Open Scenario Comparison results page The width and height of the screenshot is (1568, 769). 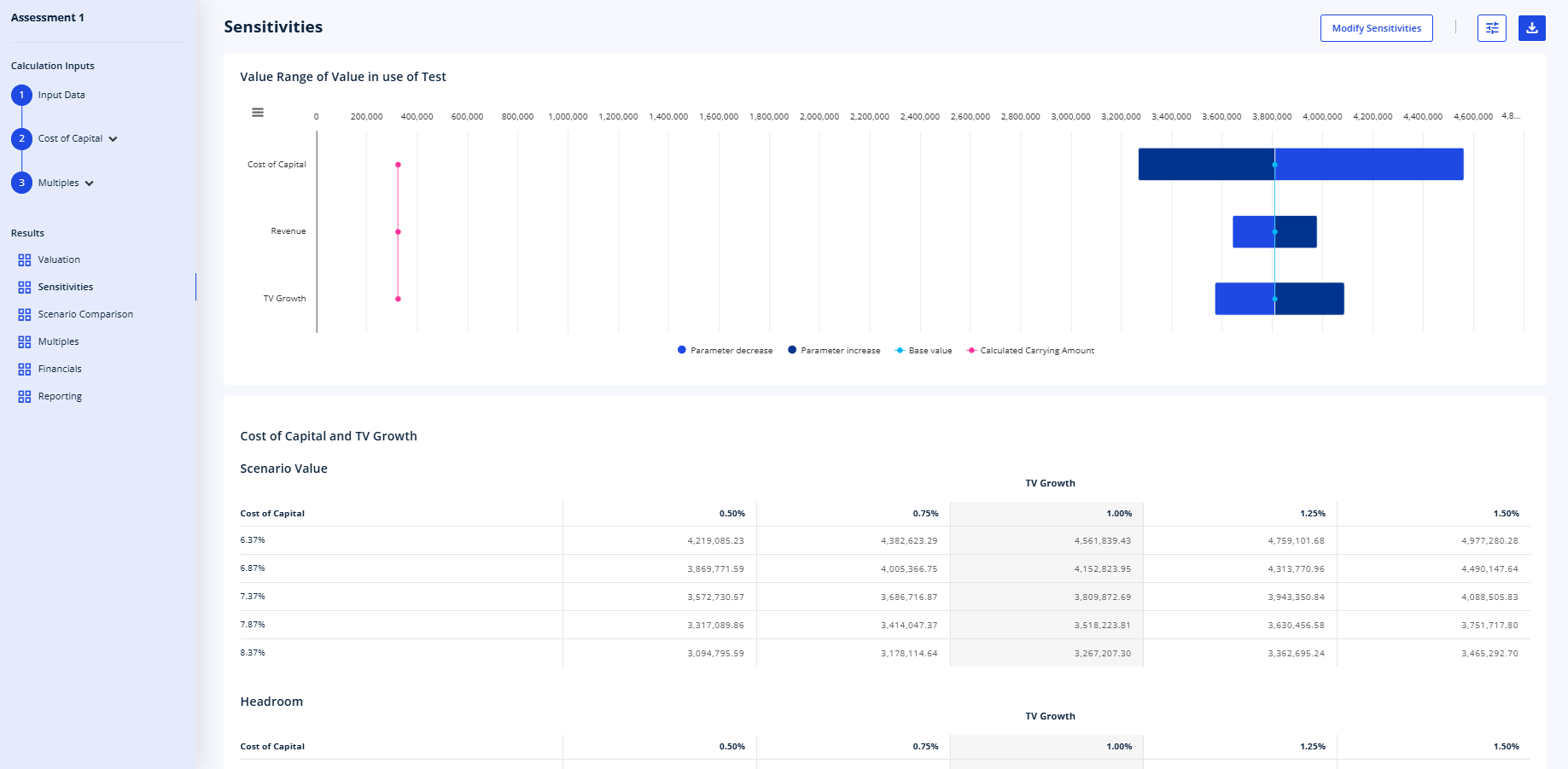[85, 314]
